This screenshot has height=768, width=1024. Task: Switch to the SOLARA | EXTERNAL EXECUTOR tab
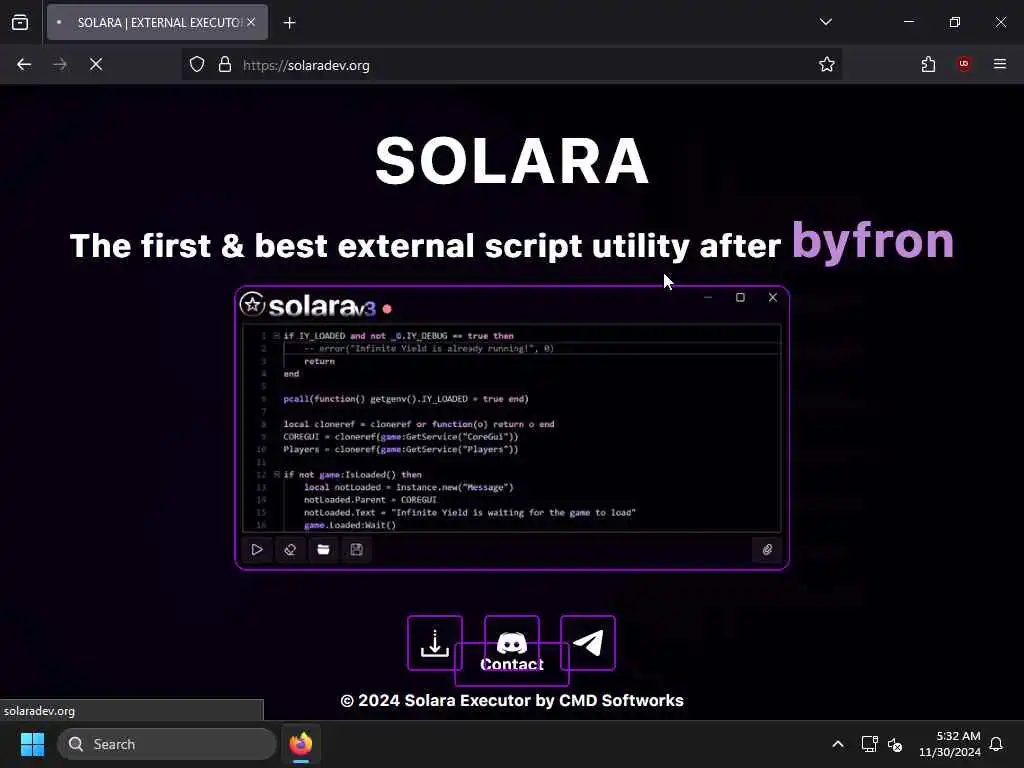click(157, 22)
